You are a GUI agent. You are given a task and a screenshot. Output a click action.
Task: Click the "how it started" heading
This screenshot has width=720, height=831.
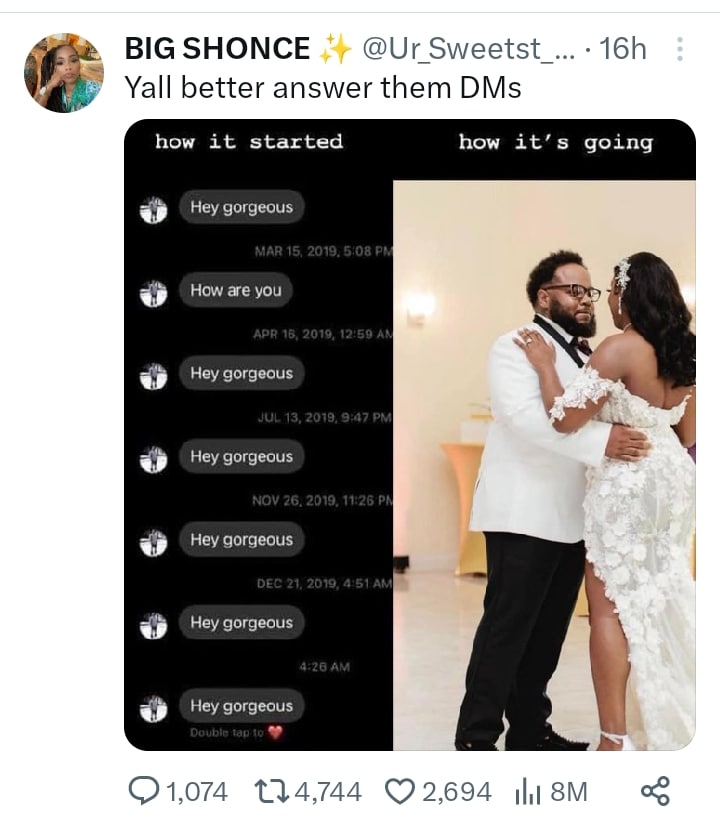click(249, 142)
